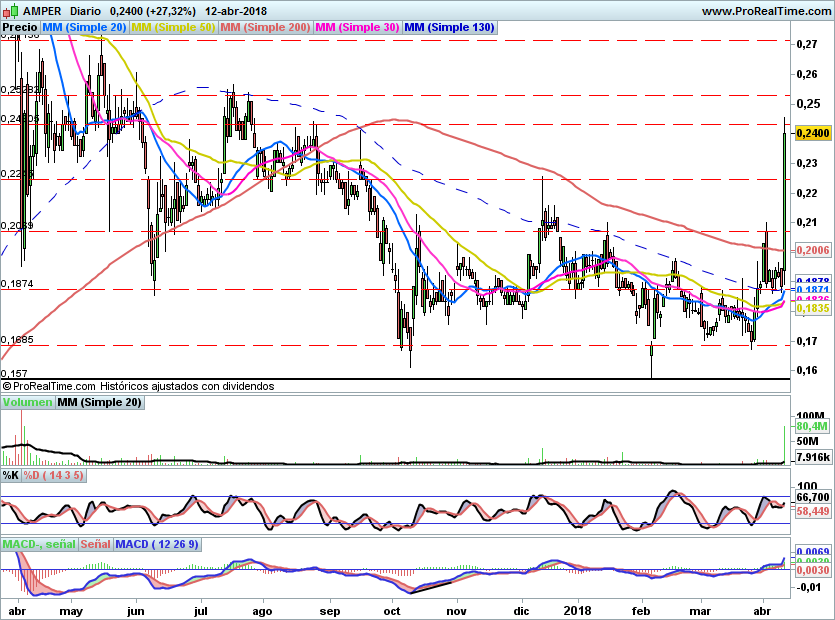Open MM (Simple 200) average label
The height and width of the screenshot is (620, 835).
tap(265, 27)
